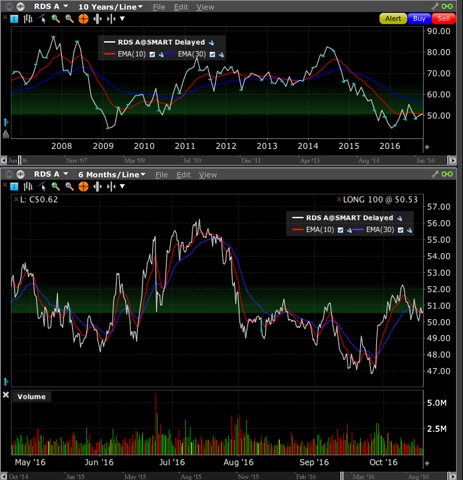Open View menu in bottom chart

point(208,175)
